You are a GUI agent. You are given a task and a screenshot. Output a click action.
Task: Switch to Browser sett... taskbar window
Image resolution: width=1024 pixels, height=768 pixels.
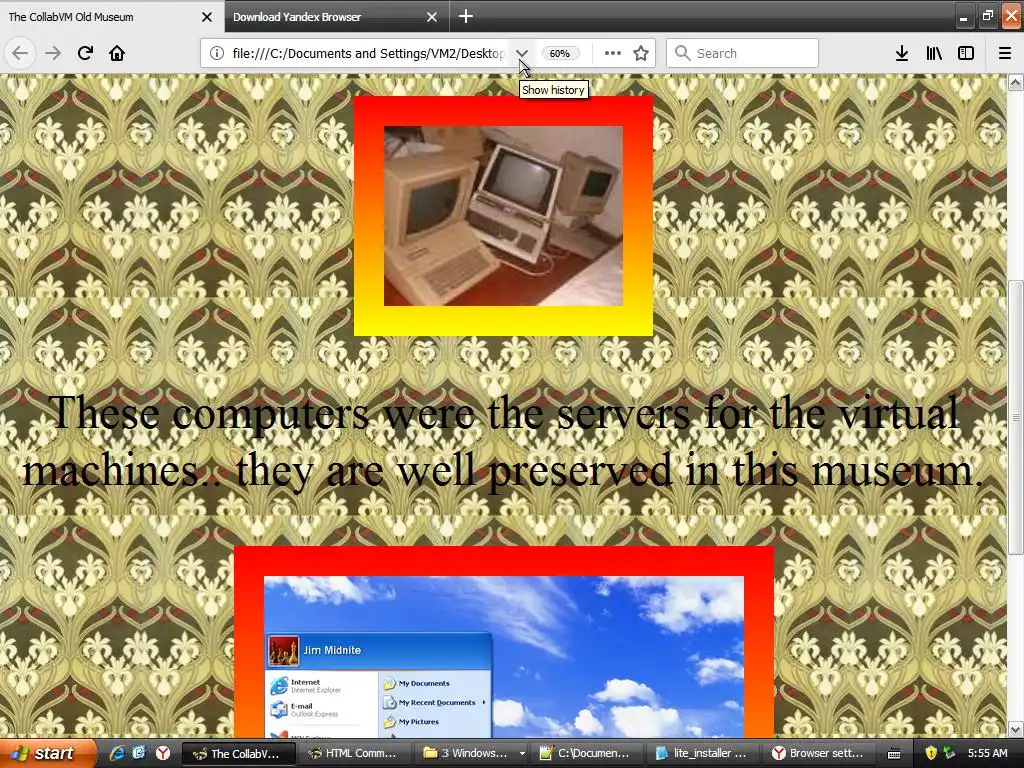(x=818, y=754)
